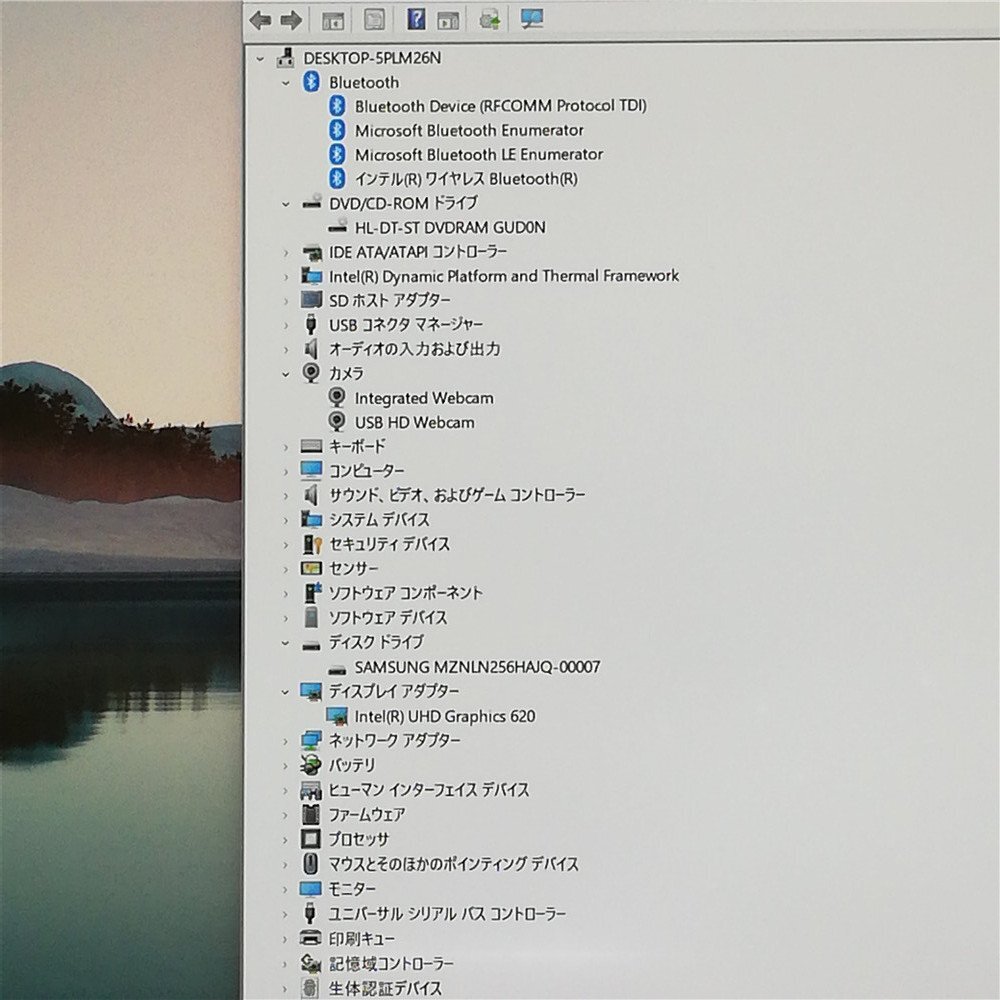Expand the システム デバイス category
The height and width of the screenshot is (1000, 1000).
click(286, 520)
